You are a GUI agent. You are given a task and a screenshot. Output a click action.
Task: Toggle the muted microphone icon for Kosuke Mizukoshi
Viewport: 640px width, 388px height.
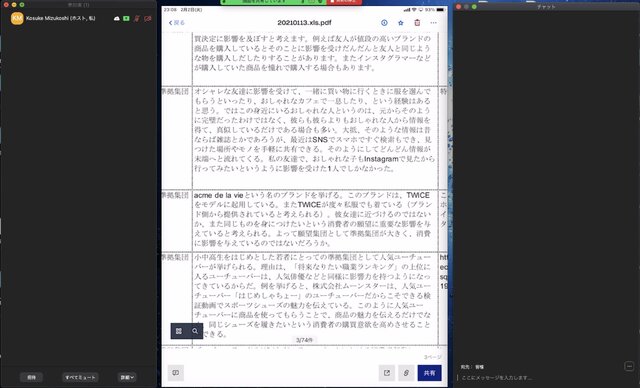click(x=137, y=19)
